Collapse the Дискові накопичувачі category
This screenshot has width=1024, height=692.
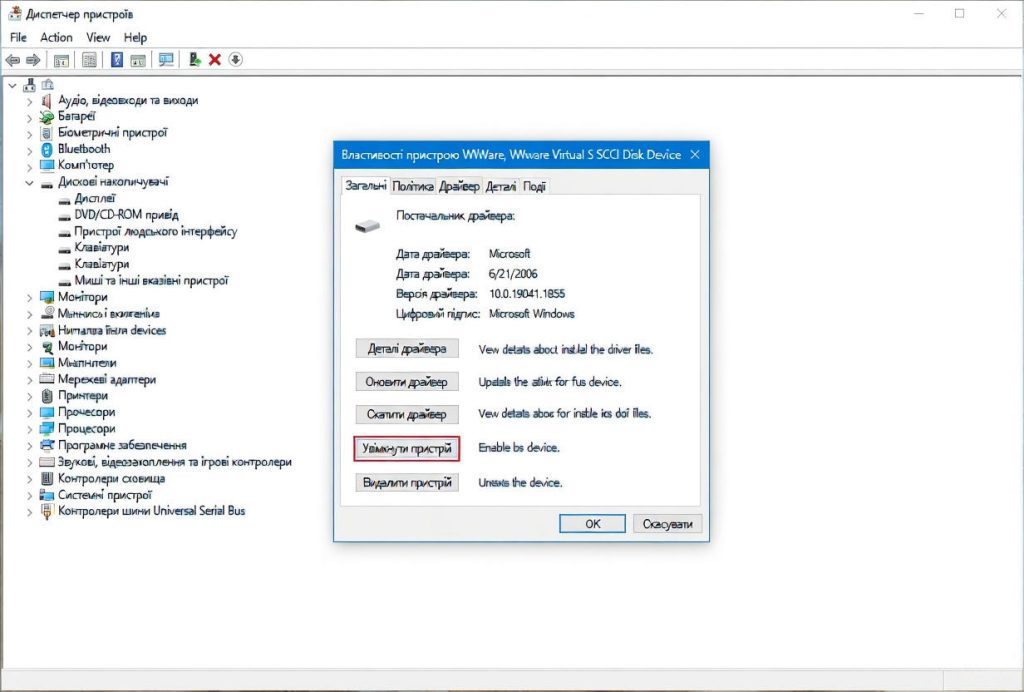click(29, 182)
